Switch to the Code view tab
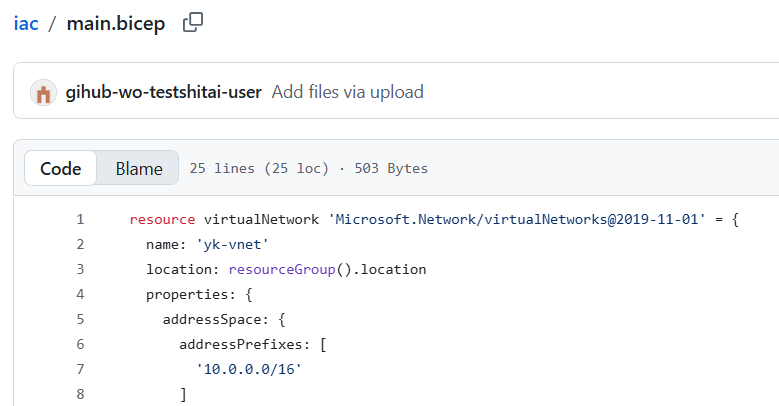779x406 pixels. [x=60, y=168]
